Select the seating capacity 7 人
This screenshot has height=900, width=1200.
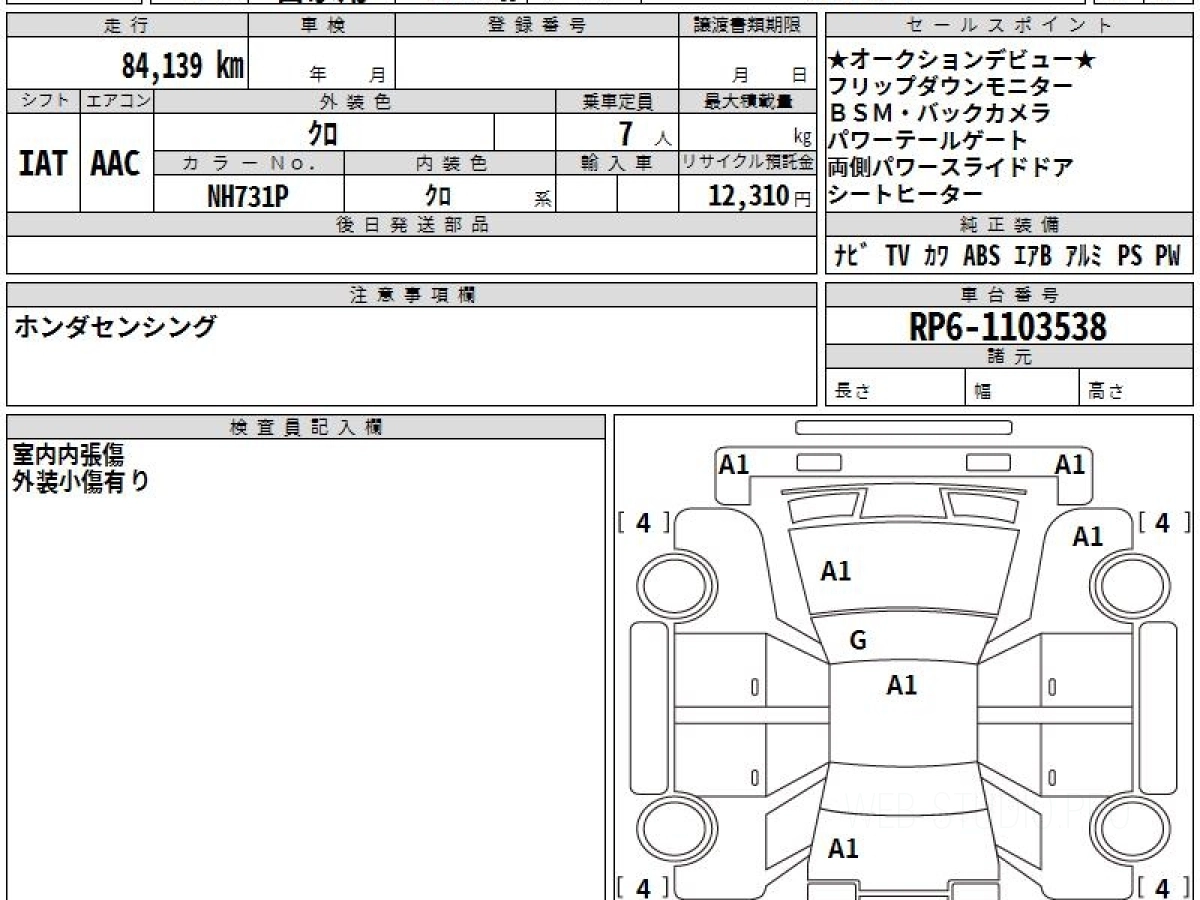tap(644, 134)
